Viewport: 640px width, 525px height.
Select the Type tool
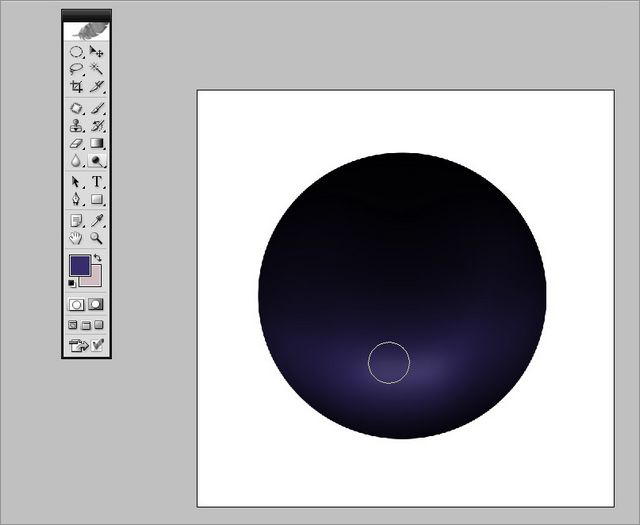click(x=96, y=181)
